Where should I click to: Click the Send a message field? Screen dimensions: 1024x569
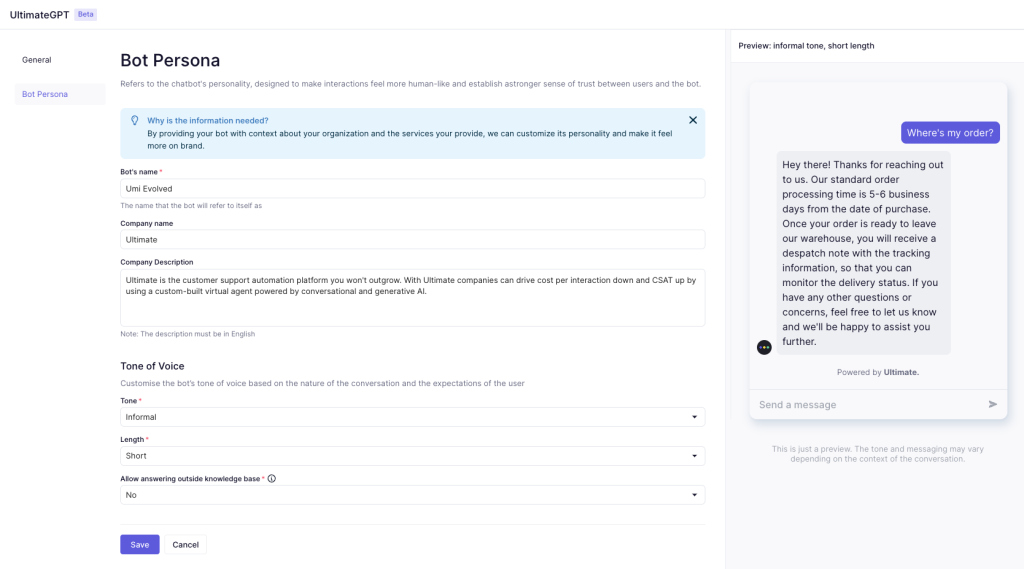[x=869, y=405]
